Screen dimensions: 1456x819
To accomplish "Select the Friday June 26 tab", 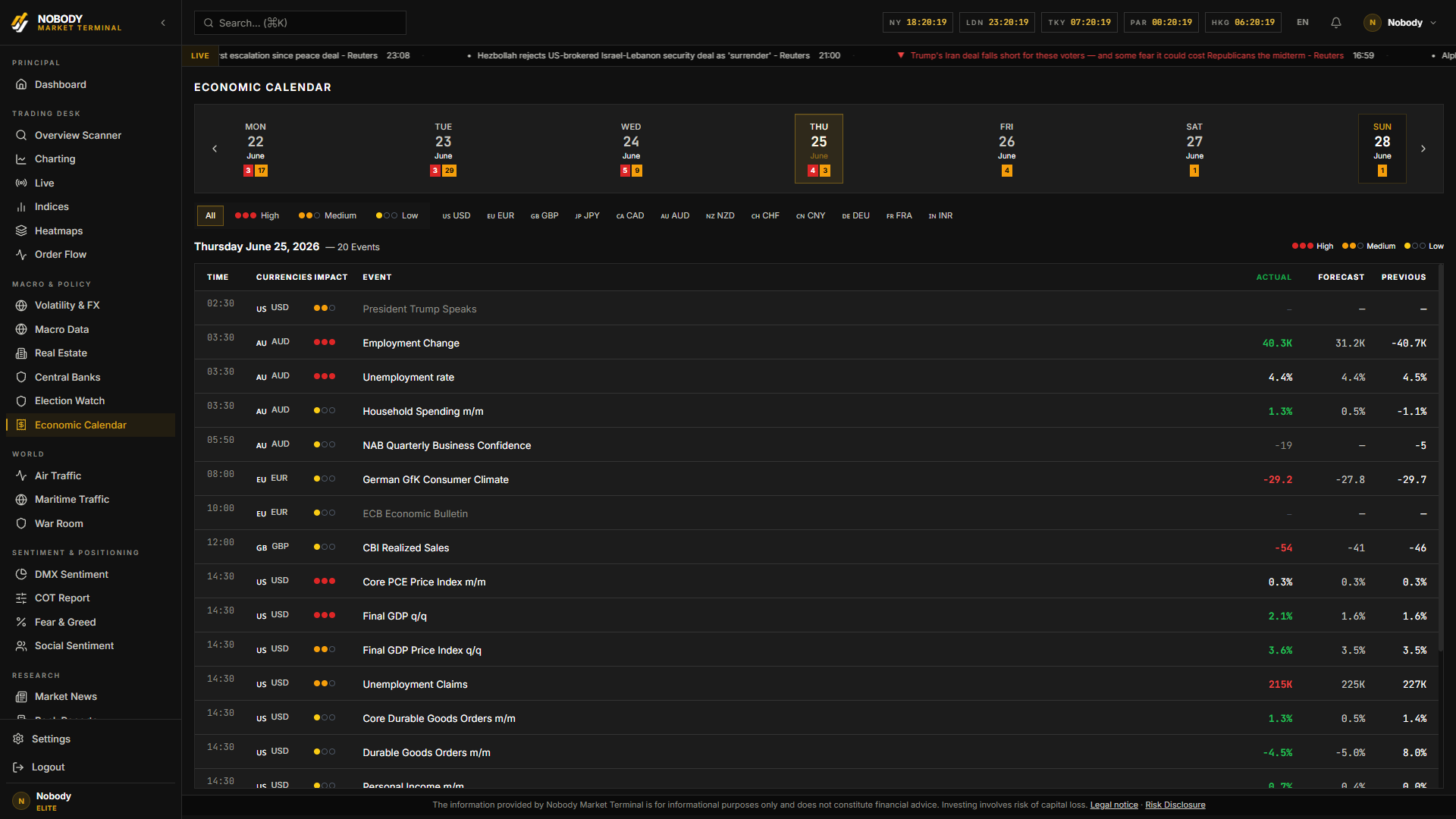I will point(1007,149).
